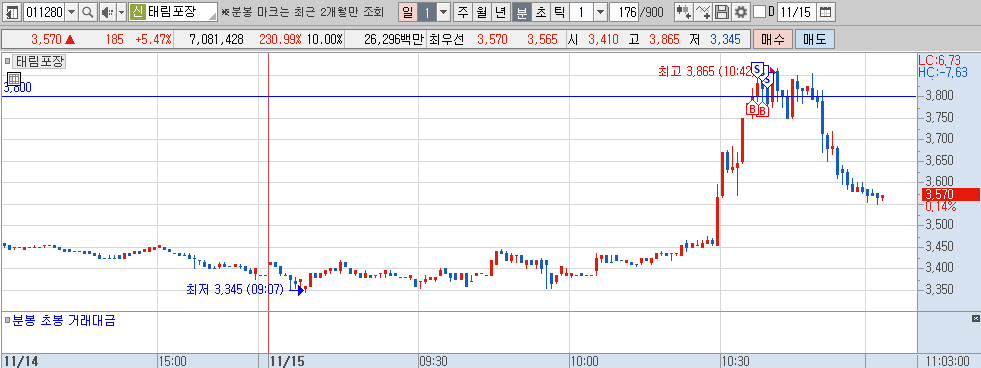The image size is (981, 368).
Task: Expand the sound options dropdown arrow
Action: click(x=122, y=12)
